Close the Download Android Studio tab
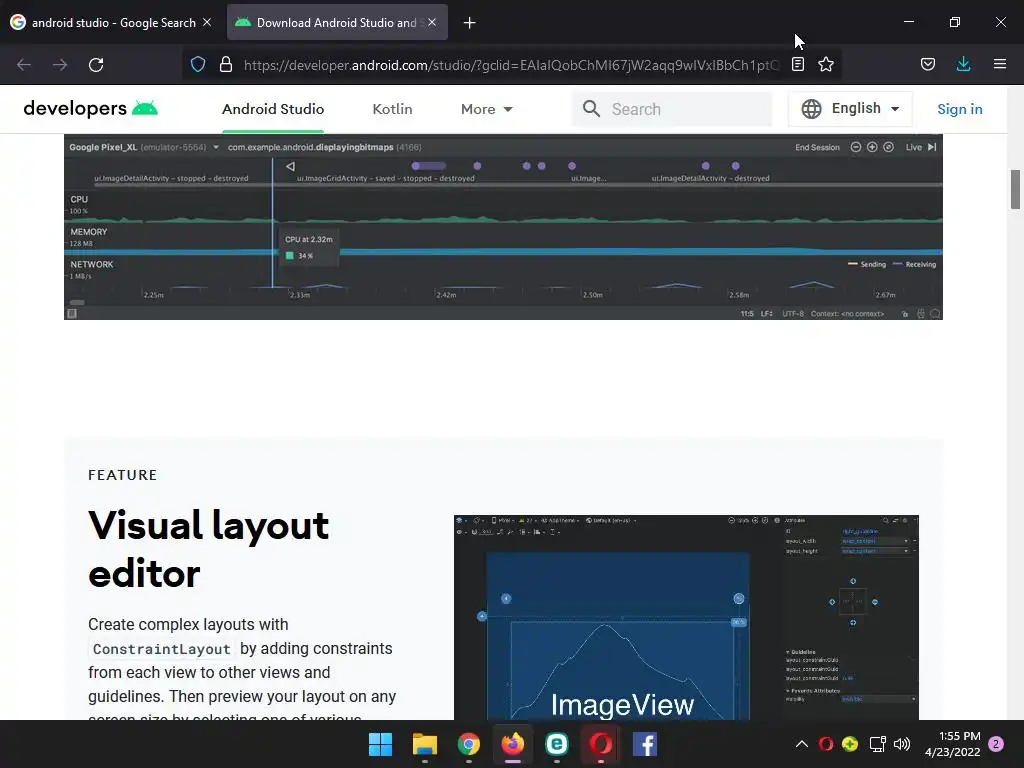 pos(432,22)
